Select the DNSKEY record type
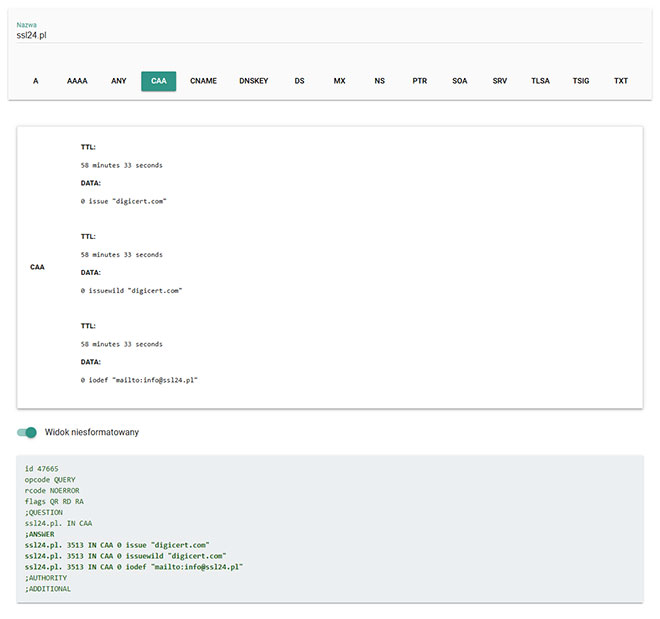Viewport: 660px width, 619px height. [253, 81]
